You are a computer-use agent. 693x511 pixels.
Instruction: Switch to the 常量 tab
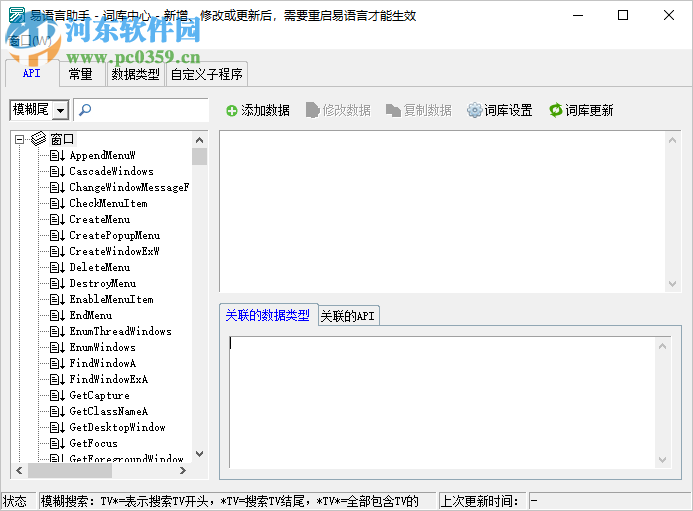click(x=80, y=74)
